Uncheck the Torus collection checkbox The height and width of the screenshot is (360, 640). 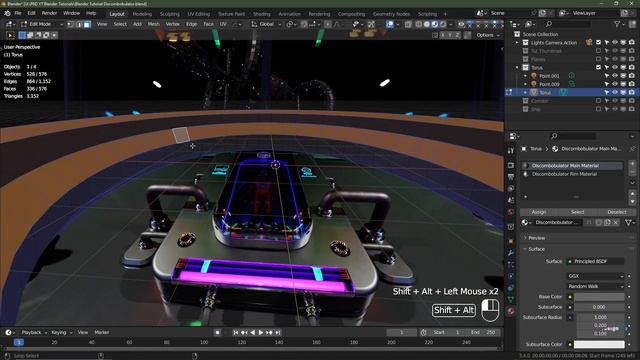pyautogui.click(x=598, y=67)
